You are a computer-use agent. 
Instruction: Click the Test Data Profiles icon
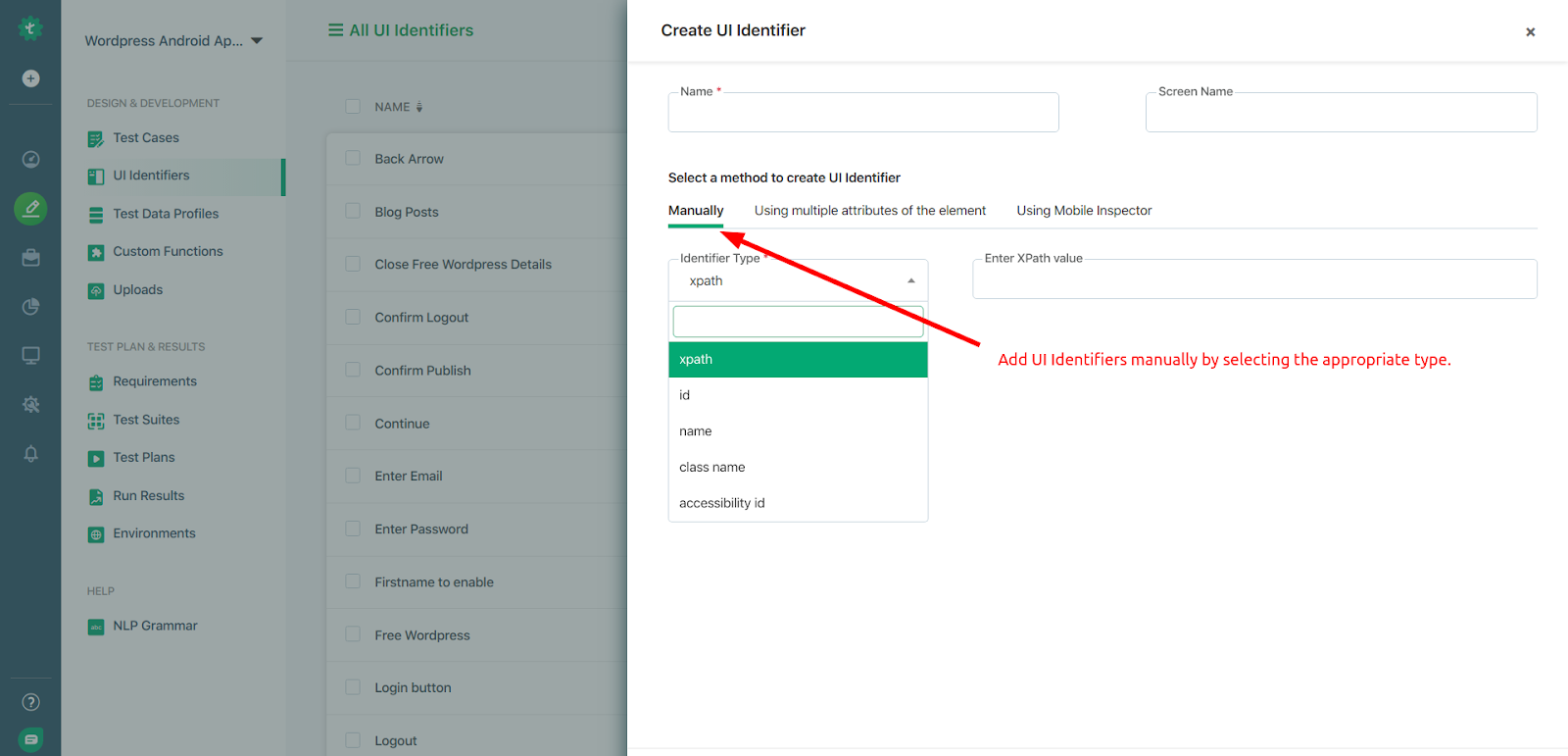click(96, 215)
